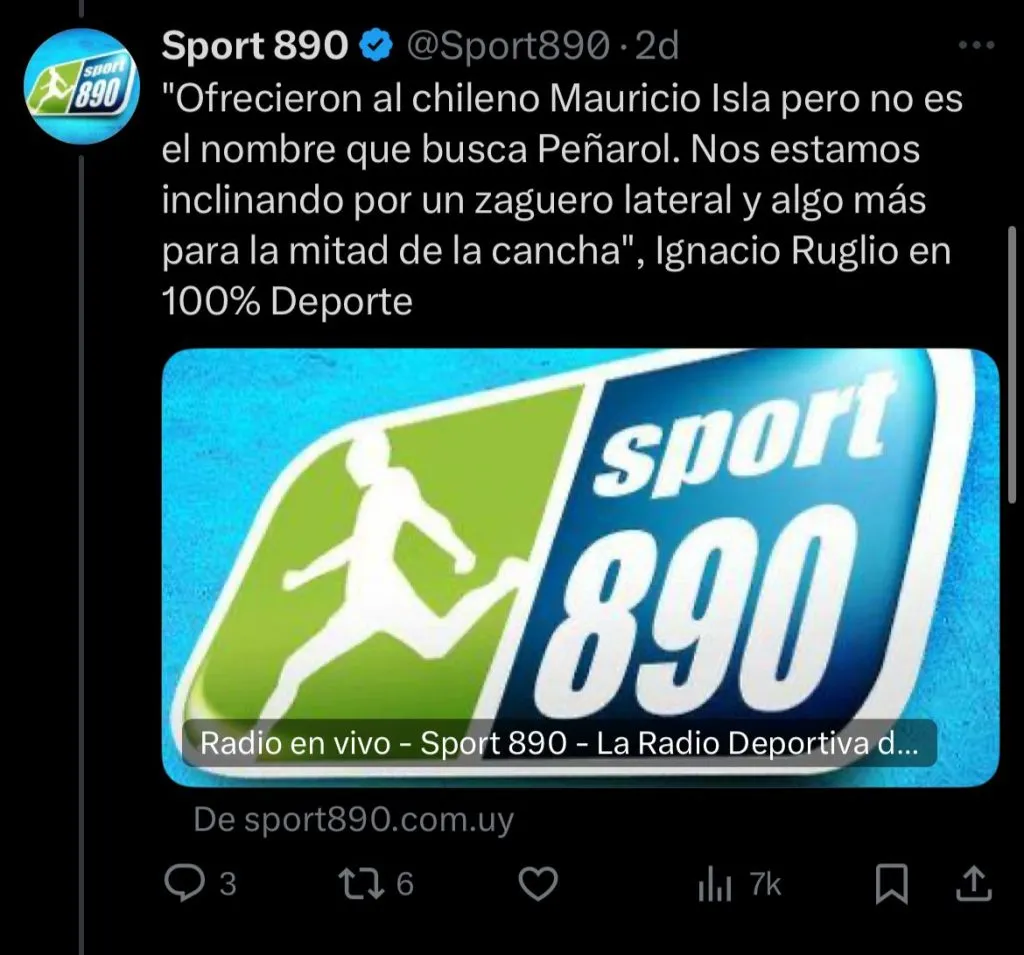This screenshot has width=1024, height=955.
Task: Open the sport890.com.uy source link
Action: pos(354,819)
